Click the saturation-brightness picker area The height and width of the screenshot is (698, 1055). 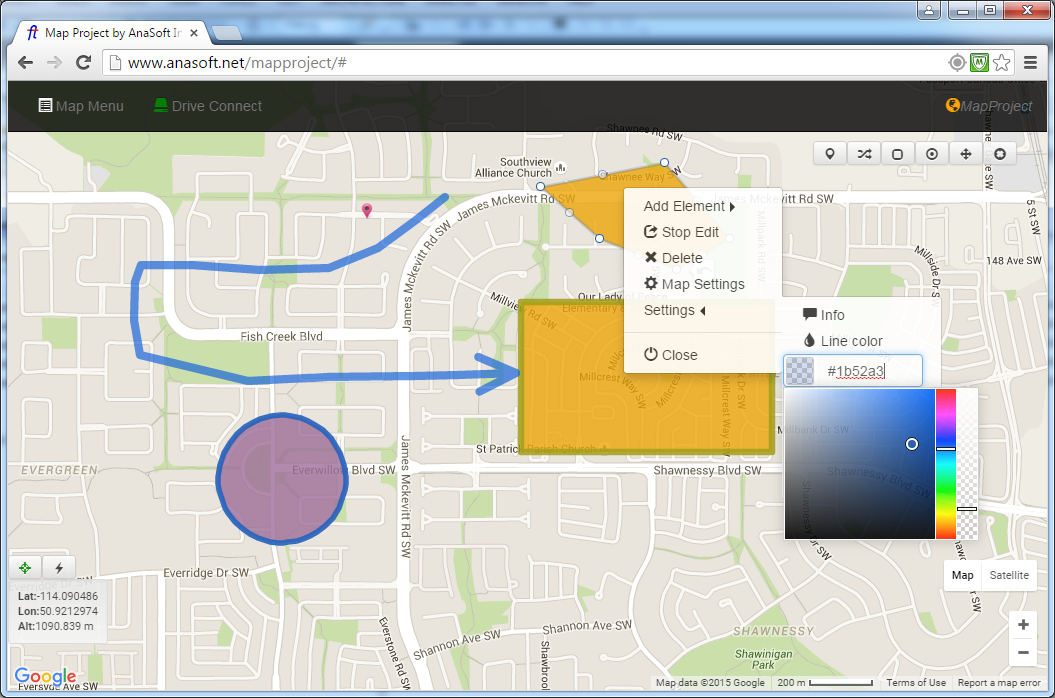pyautogui.click(x=860, y=464)
